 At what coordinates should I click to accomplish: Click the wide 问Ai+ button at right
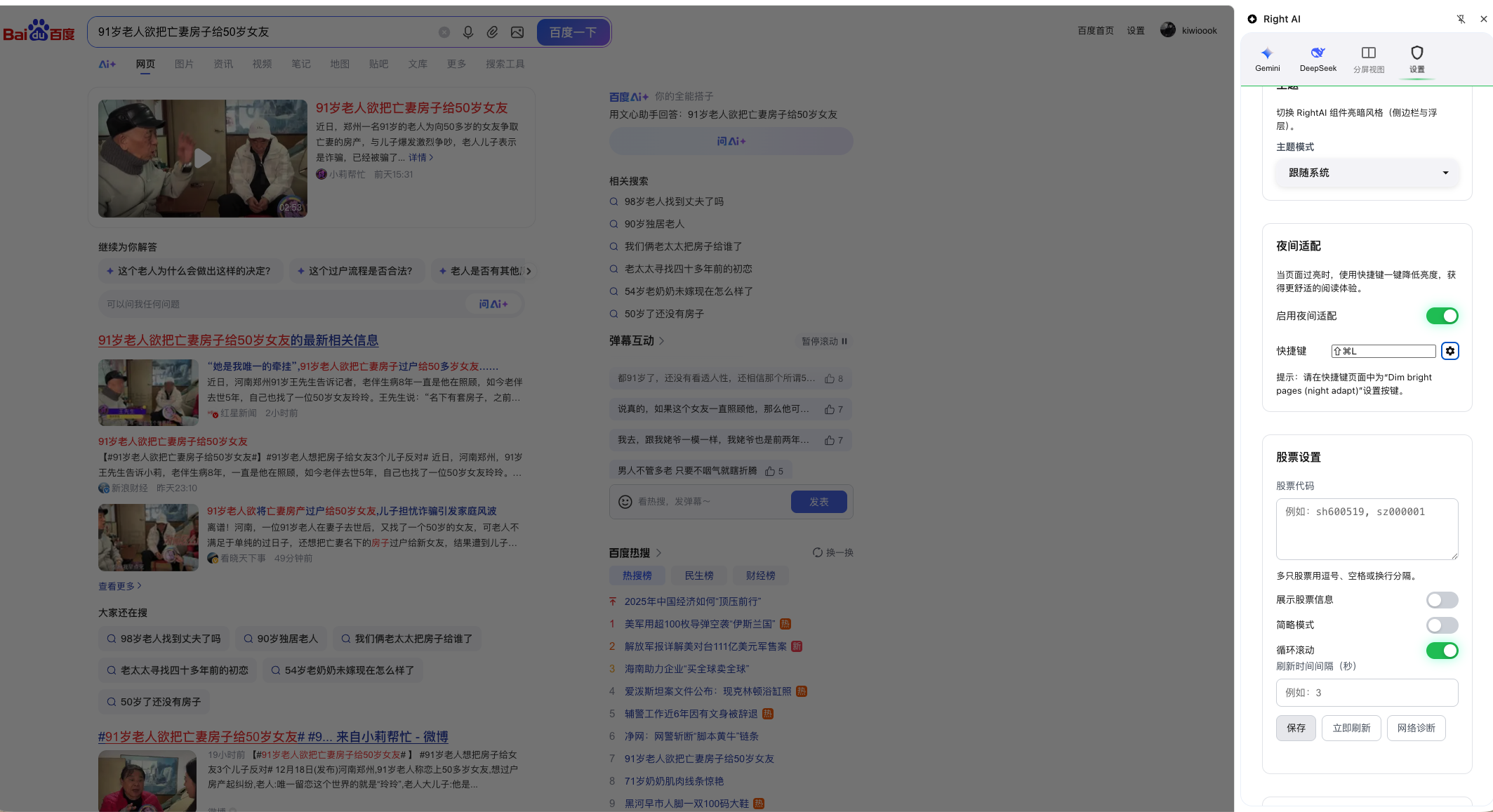pyautogui.click(x=731, y=141)
